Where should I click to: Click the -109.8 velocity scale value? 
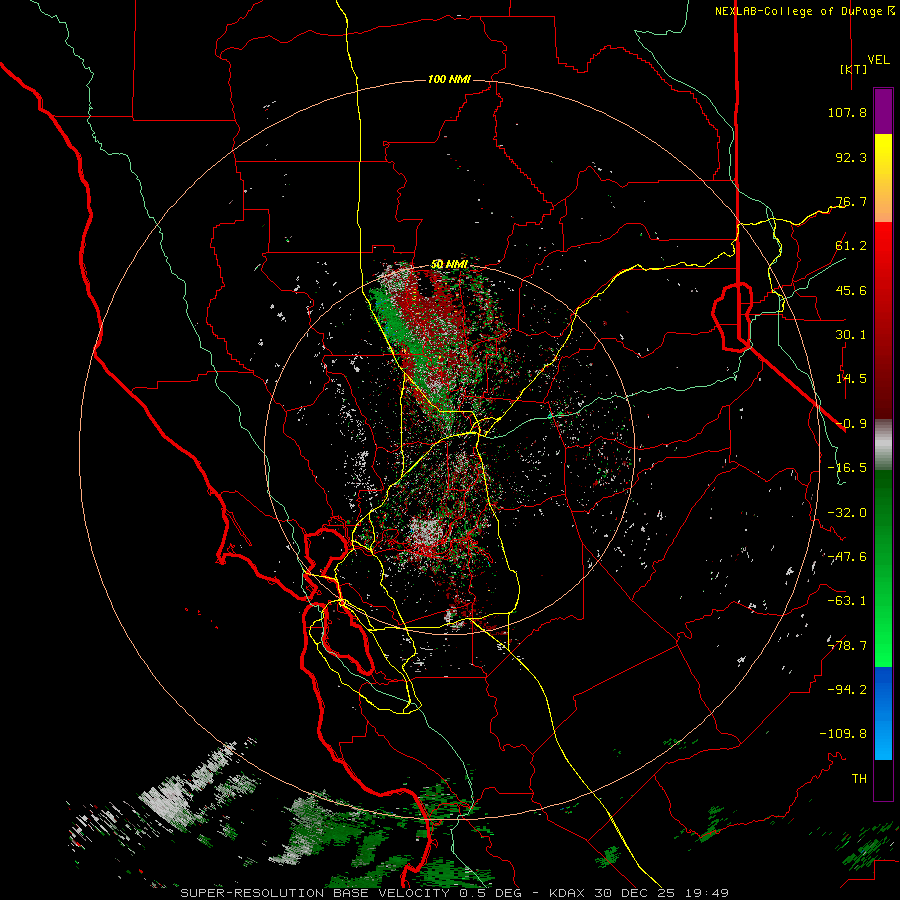tap(843, 734)
